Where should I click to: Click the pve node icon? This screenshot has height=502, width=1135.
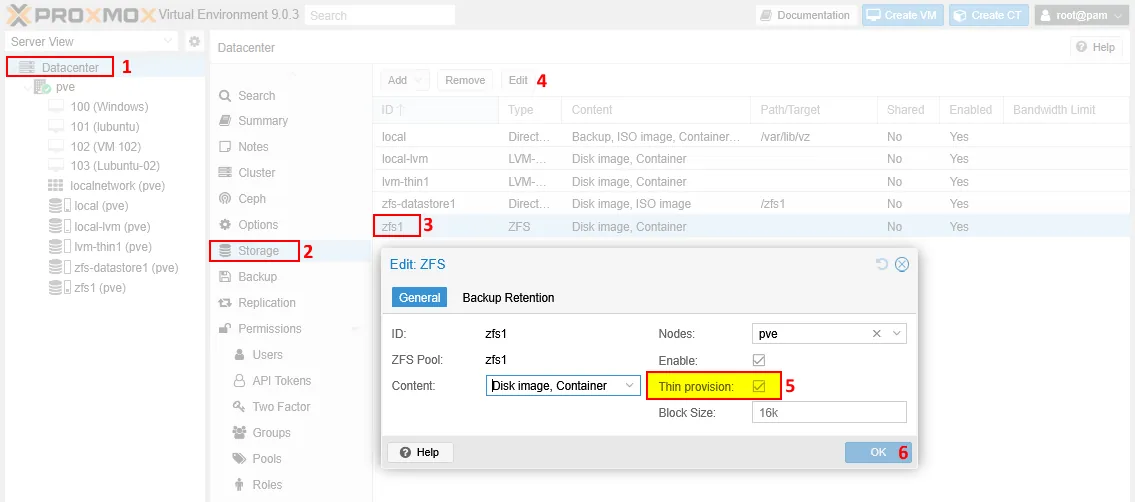point(42,87)
